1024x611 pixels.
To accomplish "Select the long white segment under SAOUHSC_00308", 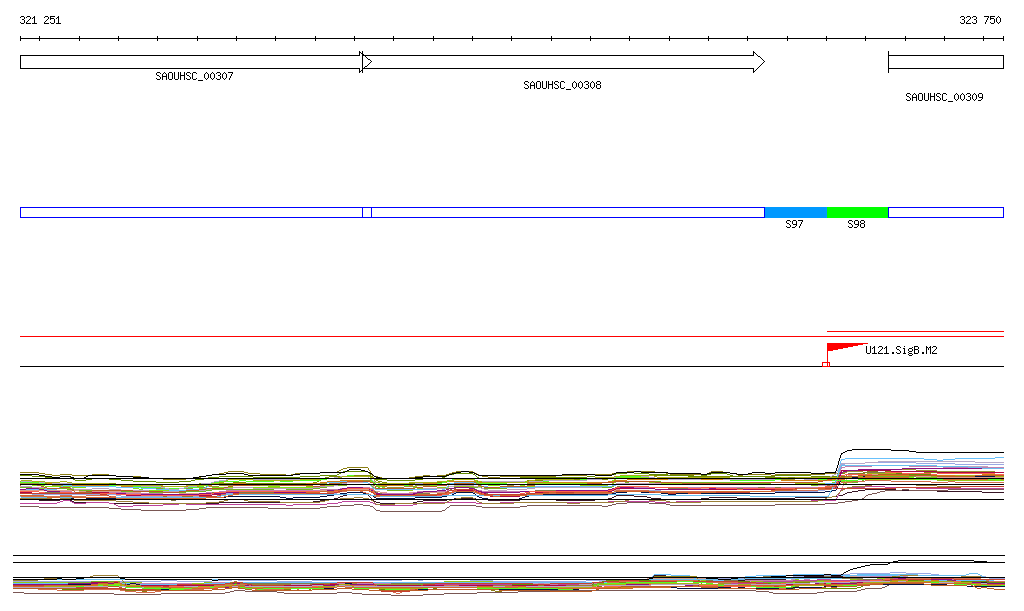I will 567,212.
